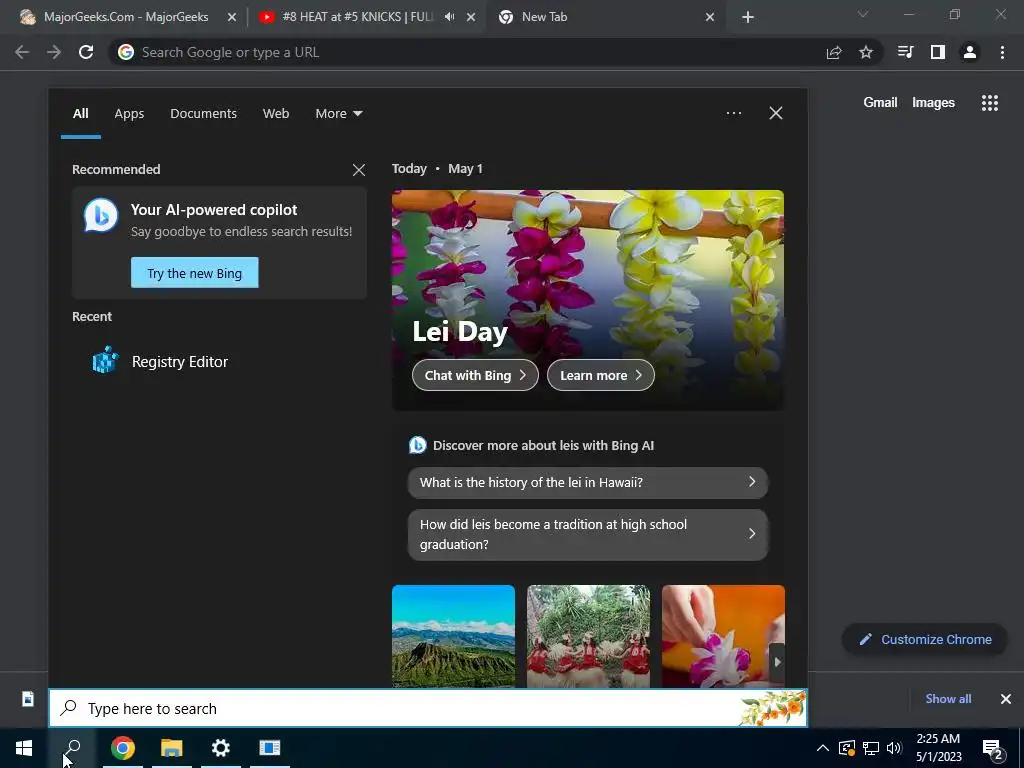Viewport: 1024px width, 768px height.
Task: Open the Windows Start menu
Action: [24, 748]
